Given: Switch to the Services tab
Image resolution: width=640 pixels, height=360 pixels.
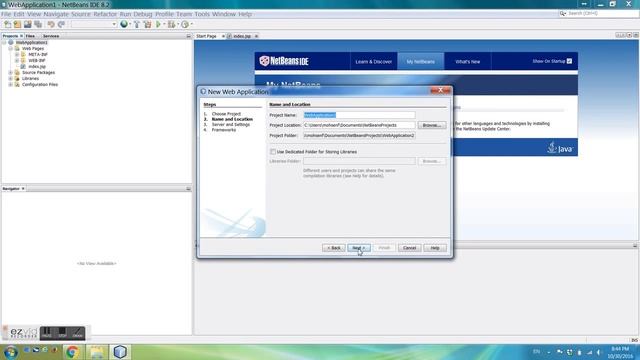Looking at the screenshot, I should 51,36.
